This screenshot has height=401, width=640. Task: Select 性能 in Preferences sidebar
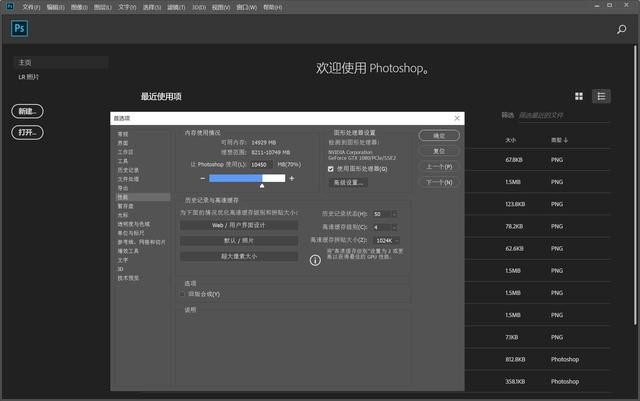(x=141, y=197)
